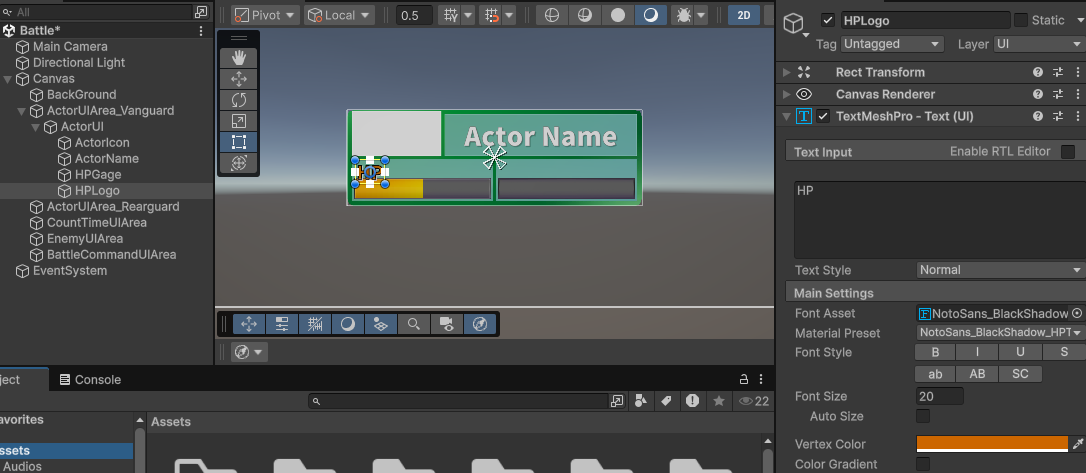Viewport: 1086px width, 473px height.
Task: Toggle the 2D scene view mode
Action: pyautogui.click(x=743, y=15)
